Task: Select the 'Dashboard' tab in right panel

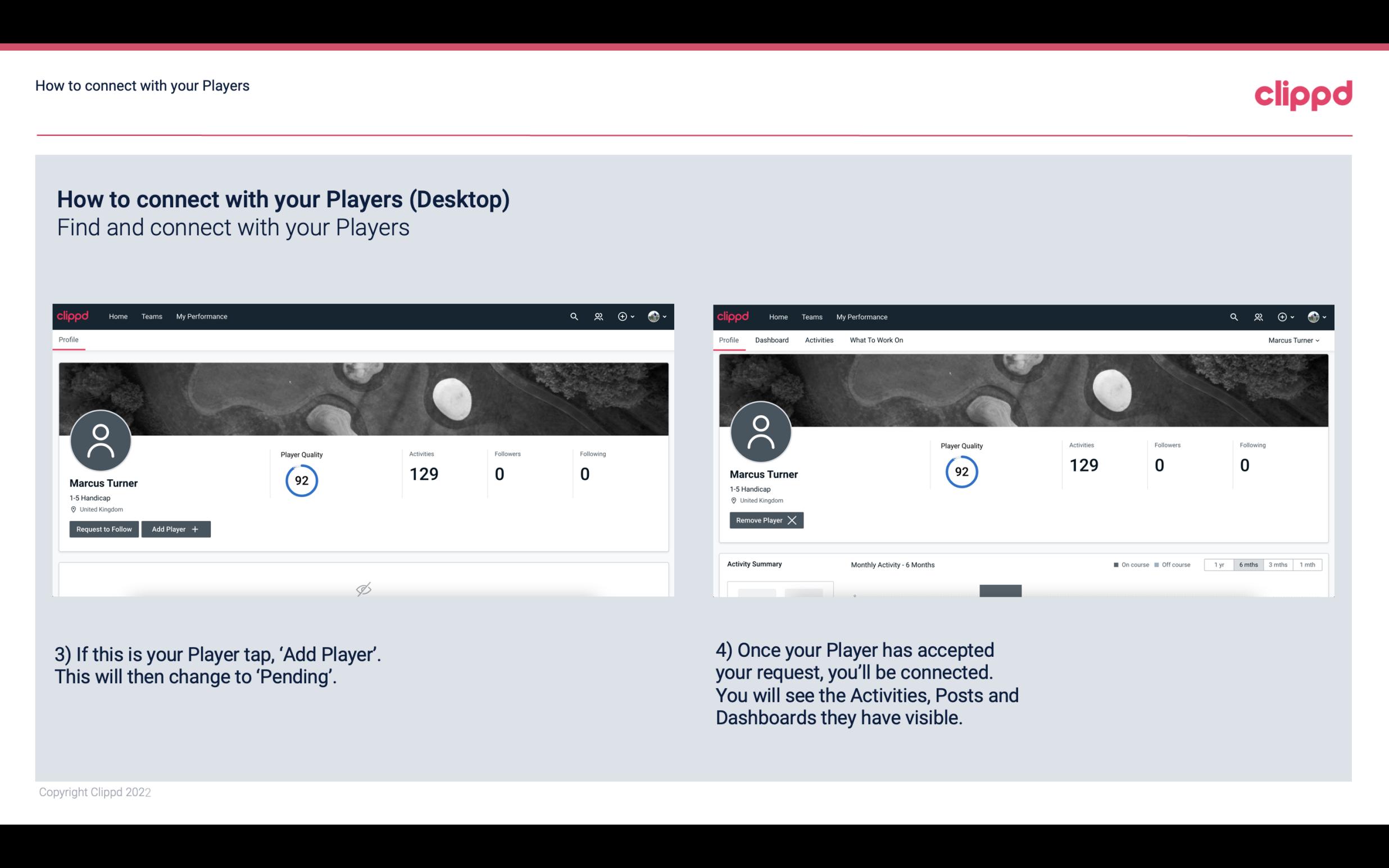Action: 772,340
